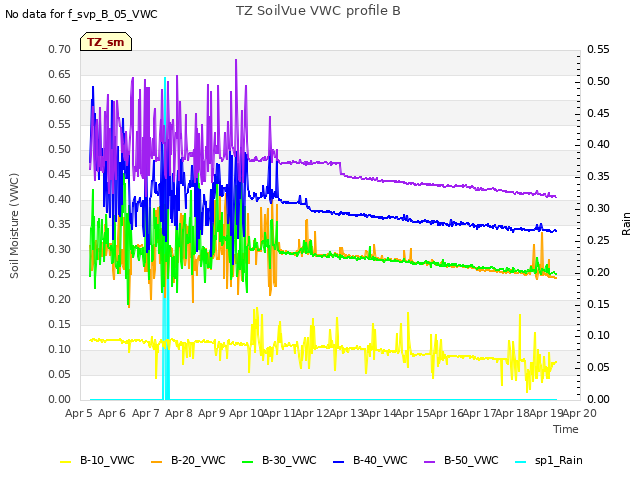Select the sp1_Rain legend label
This screenshot has height=480, width=640.
(559, 460)
